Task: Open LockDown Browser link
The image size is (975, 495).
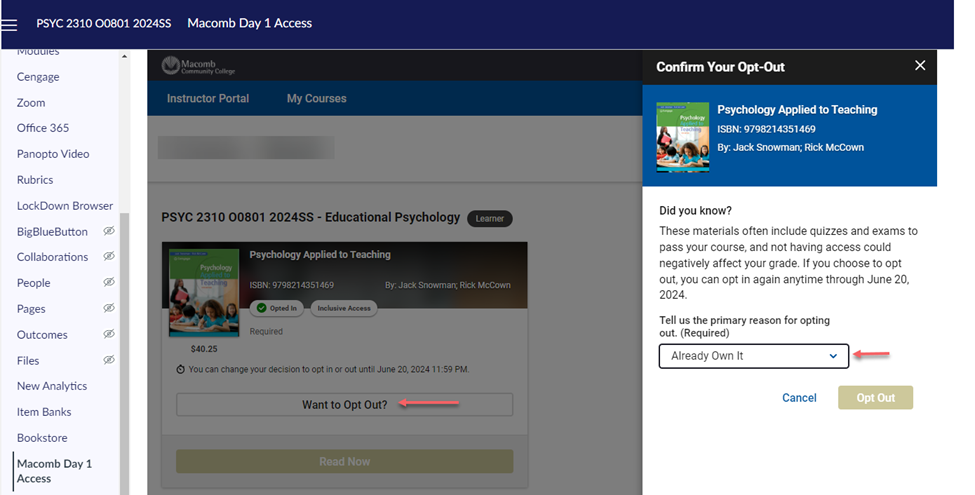Action: click(65, 205)
